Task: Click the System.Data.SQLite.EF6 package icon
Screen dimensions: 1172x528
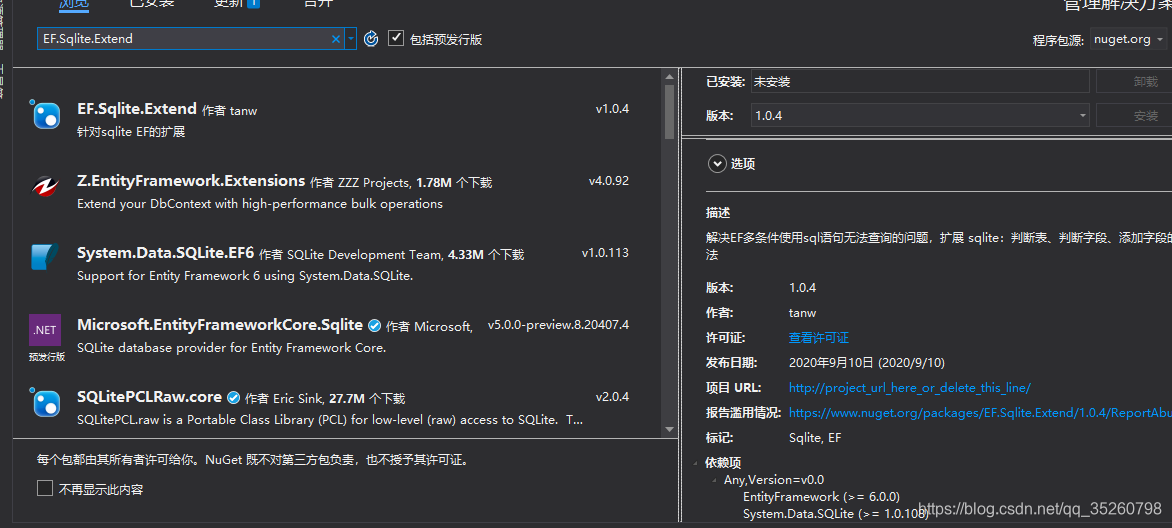Action: click(46, 257)
